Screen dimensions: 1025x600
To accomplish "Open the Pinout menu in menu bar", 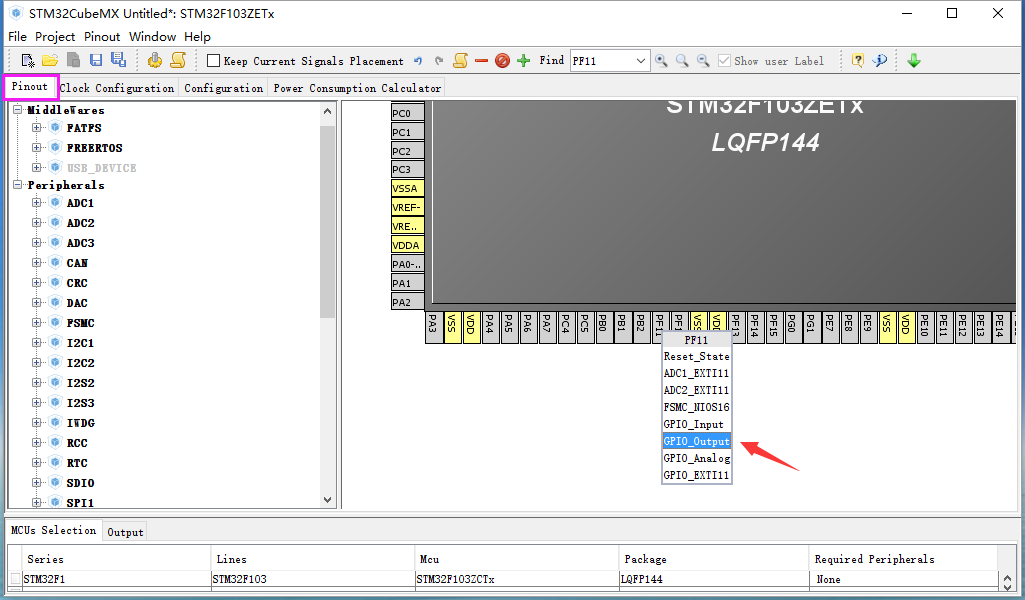I will click(102, 37).
